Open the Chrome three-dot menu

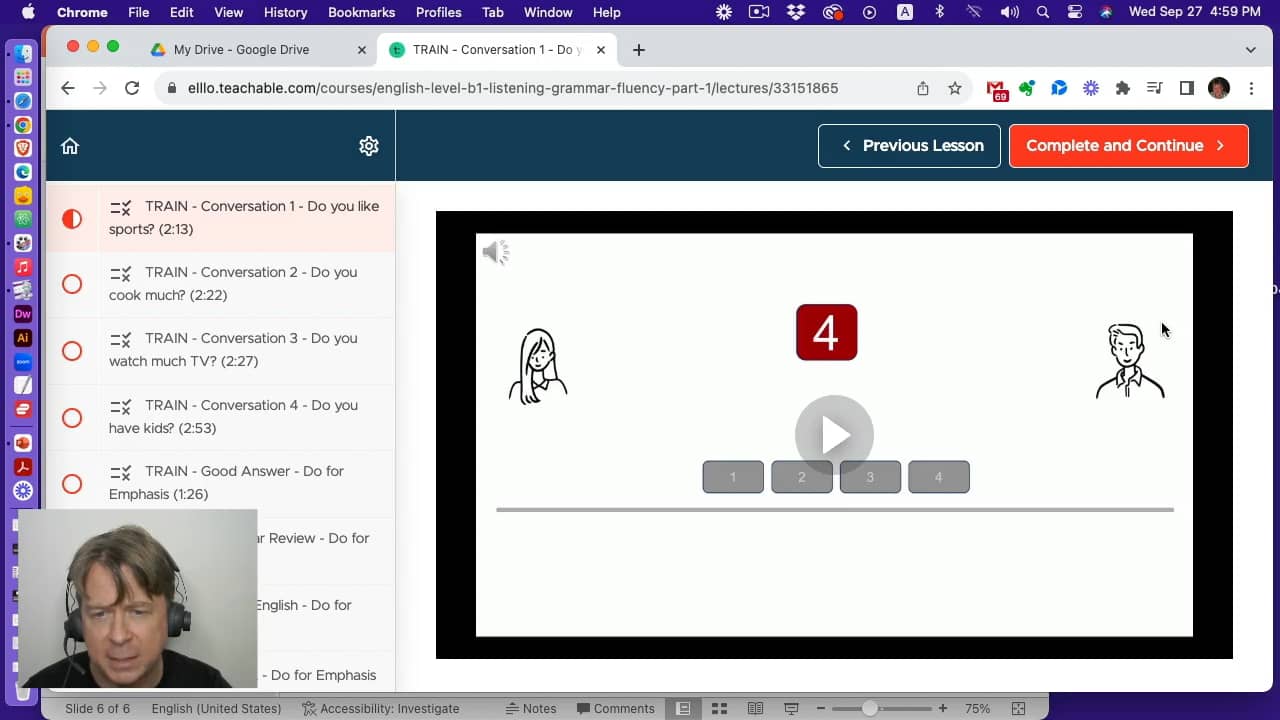click(x=1251, y=88)
